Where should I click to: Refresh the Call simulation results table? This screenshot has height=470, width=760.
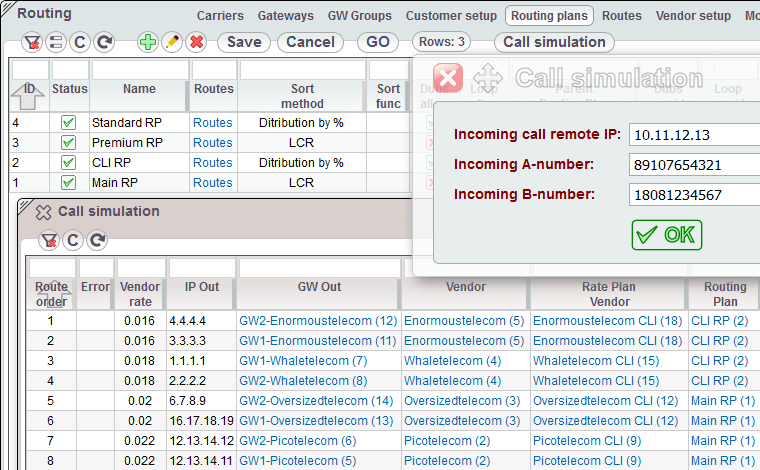(x=97, y=240)
